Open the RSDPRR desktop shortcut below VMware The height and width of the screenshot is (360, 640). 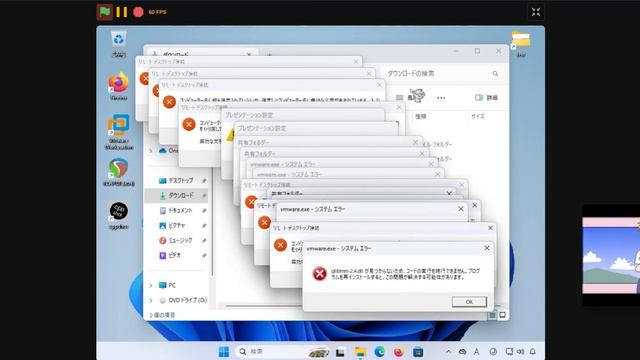119,172
